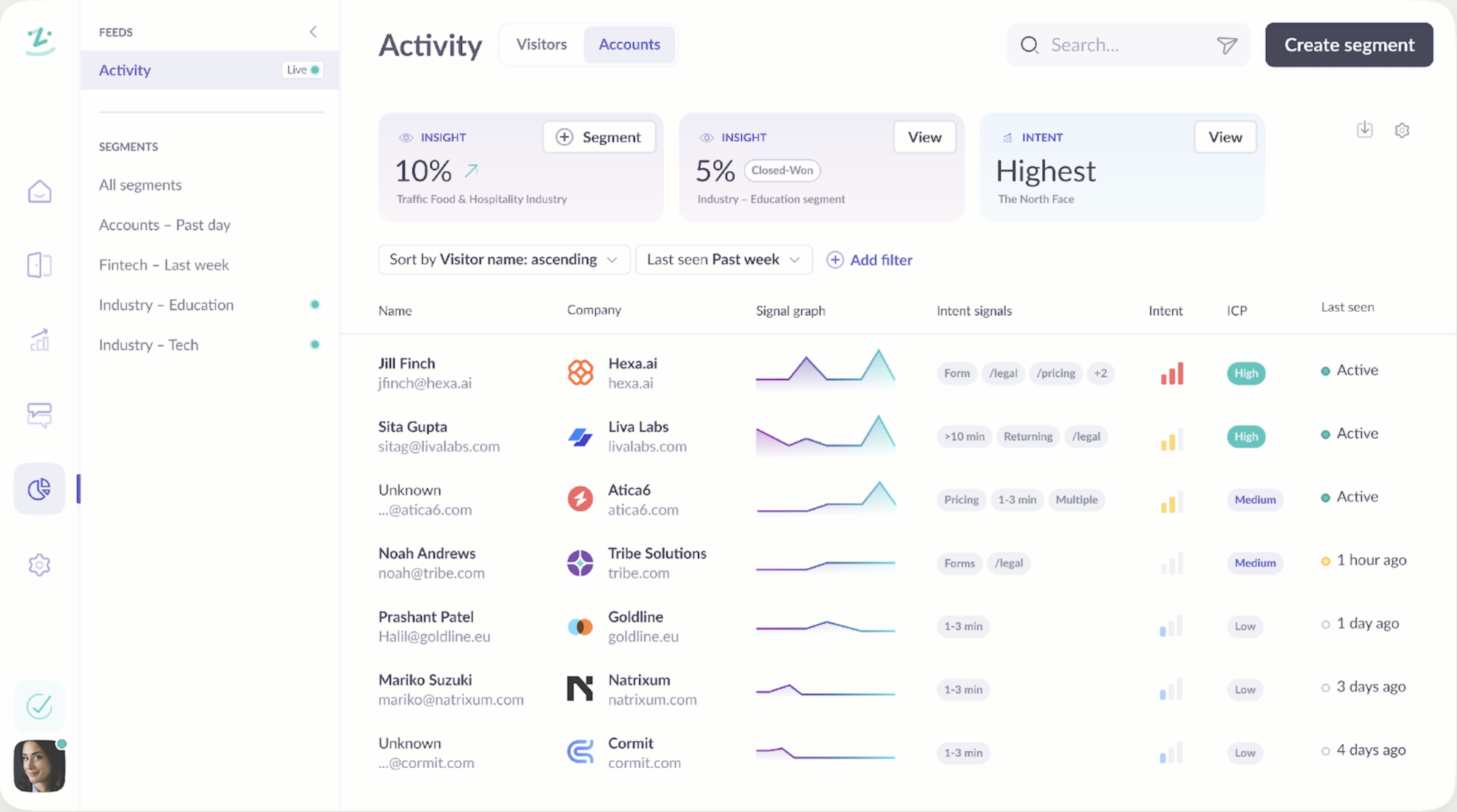Screen dimensions: 1457x812
Task: Open the Last seen Past week dropdown
Action: pos(723,259)
